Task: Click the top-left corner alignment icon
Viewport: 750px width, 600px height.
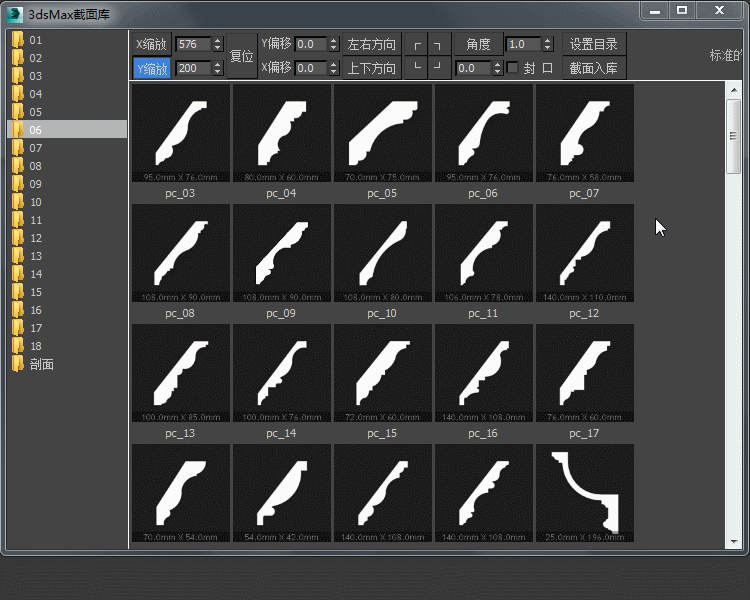Action: tap(417, 45)
